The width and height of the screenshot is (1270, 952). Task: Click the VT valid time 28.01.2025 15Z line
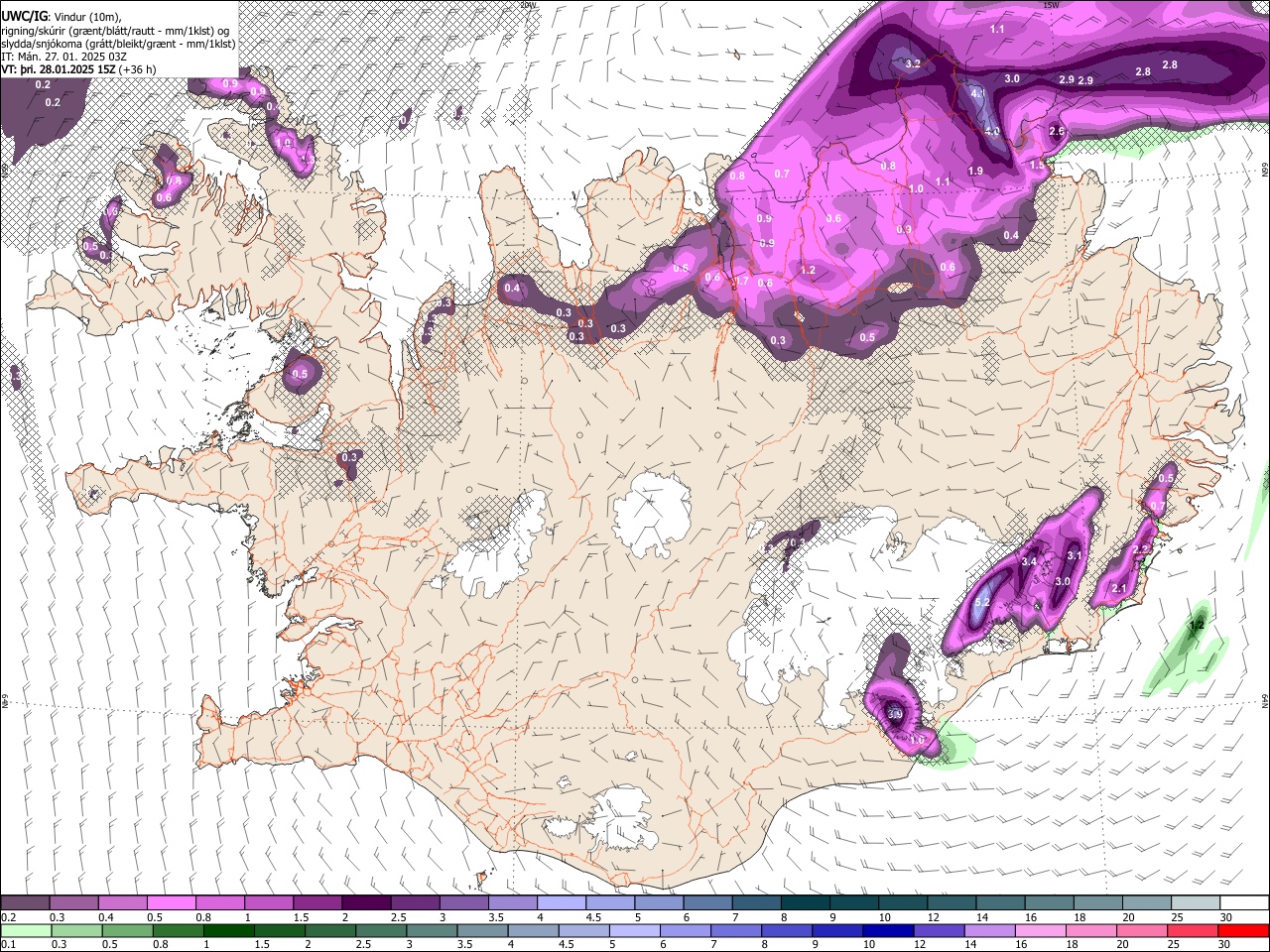[x=78, y=70]
